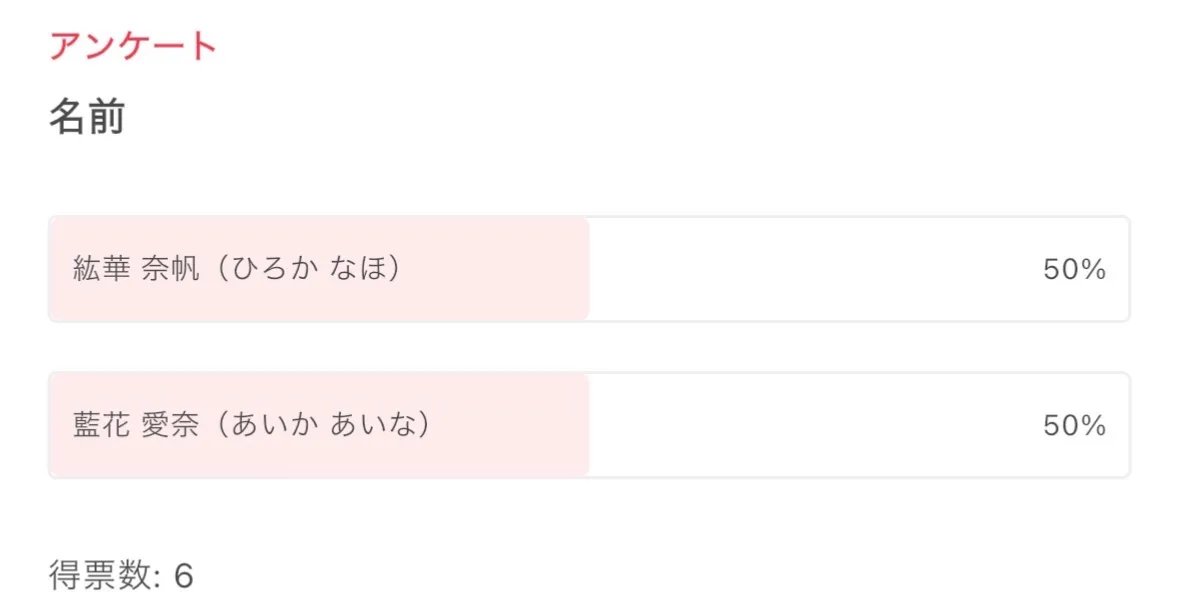This screenshot has height=607, width=1179.
Task: Click 50% on the 紘華 奈帆 row
Action: 1074,269
